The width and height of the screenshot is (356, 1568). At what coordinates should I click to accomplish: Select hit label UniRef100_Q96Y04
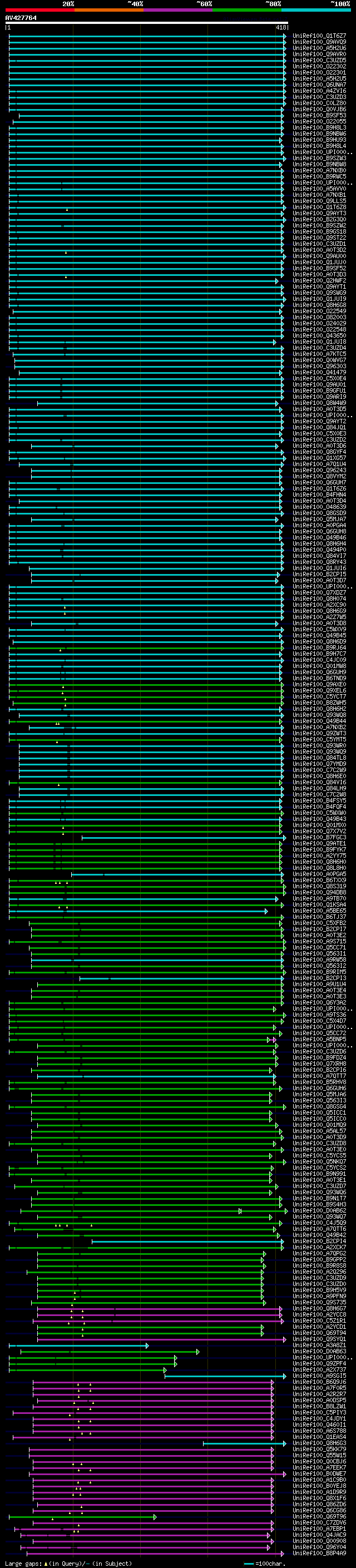pos(319,1547)
